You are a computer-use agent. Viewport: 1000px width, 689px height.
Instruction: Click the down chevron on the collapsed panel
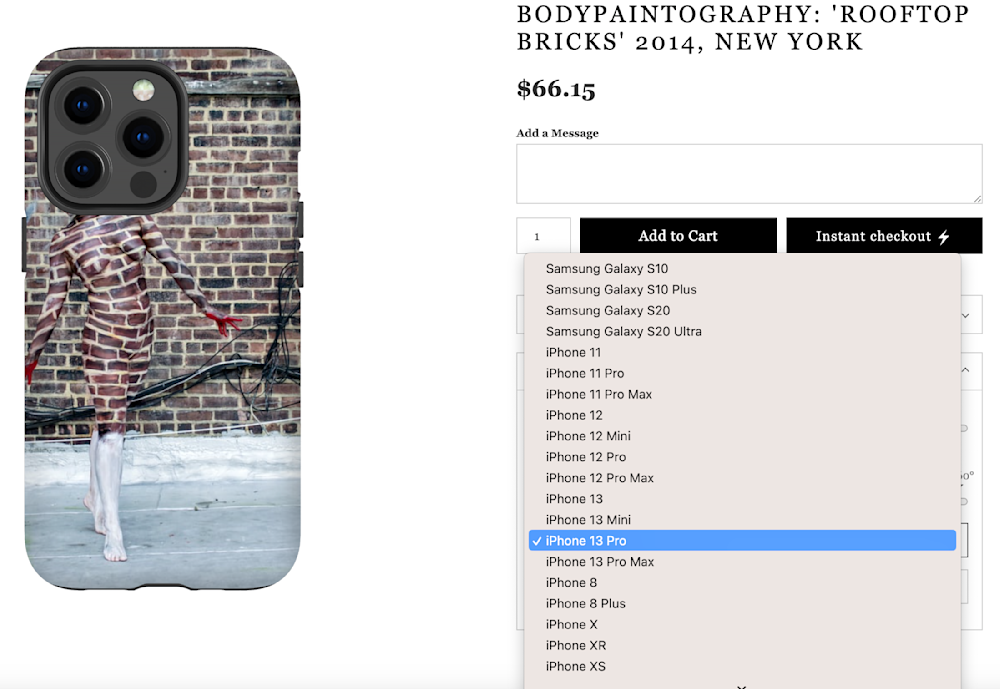(965, 315)
